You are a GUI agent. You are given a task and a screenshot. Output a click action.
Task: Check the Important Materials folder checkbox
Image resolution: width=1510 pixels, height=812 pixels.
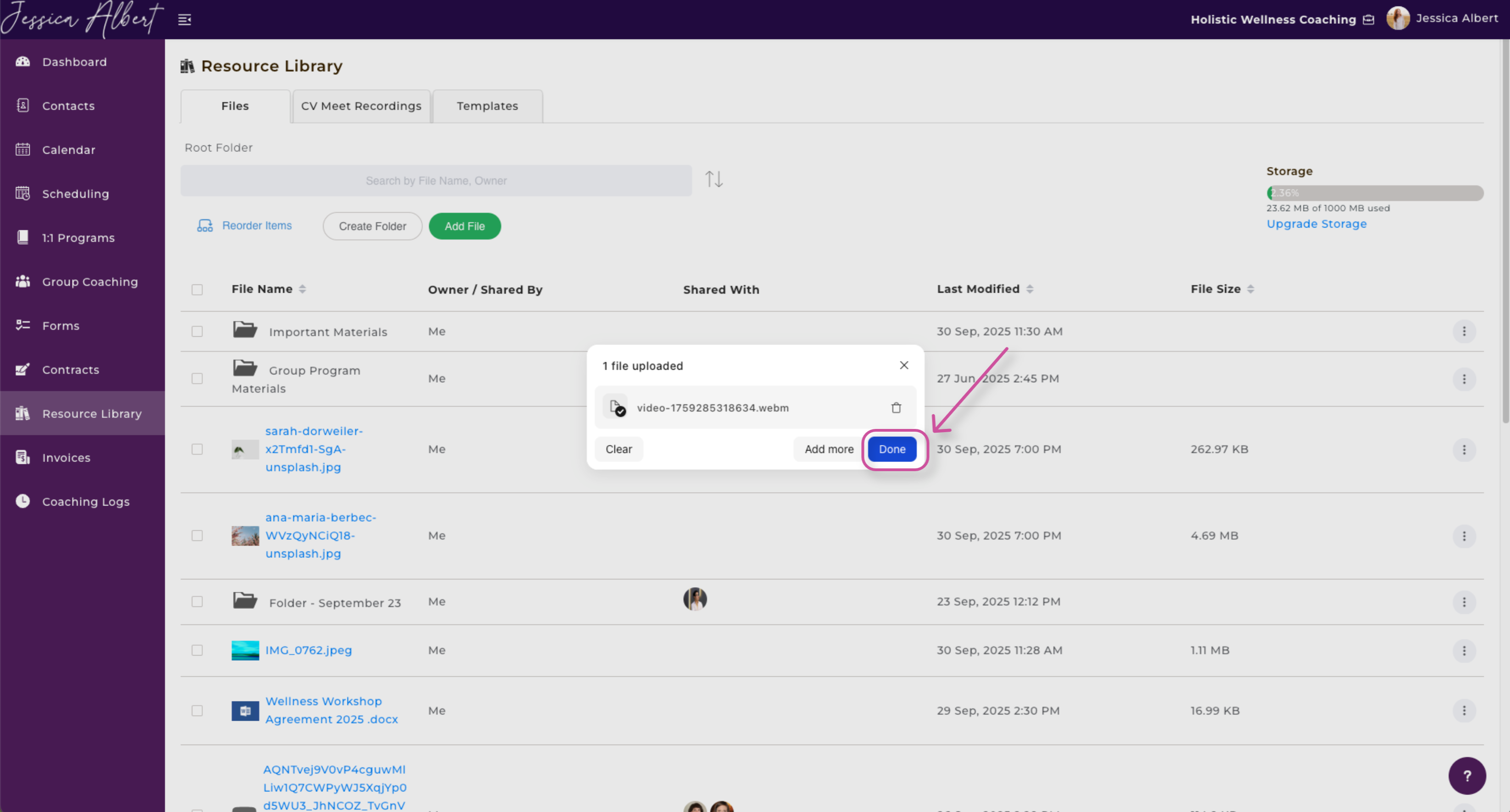click(197, 331)
